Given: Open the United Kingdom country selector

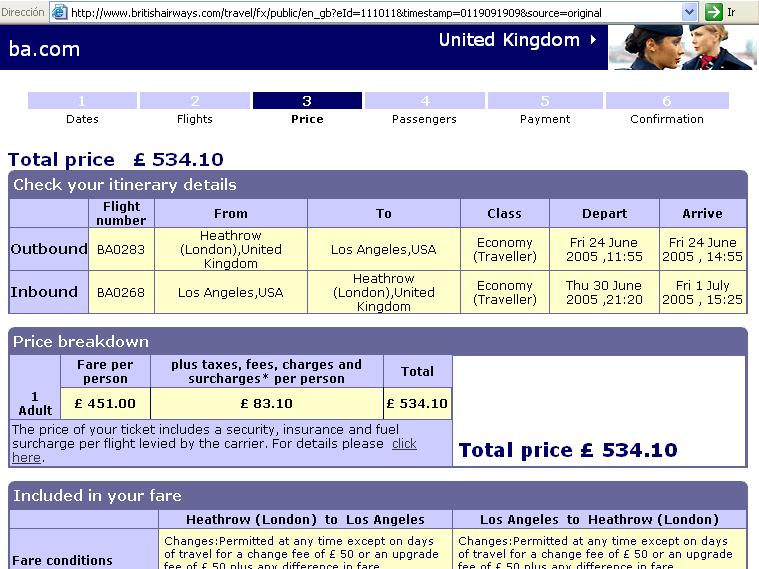Looking at the screenshot, I should pos(517,40).
